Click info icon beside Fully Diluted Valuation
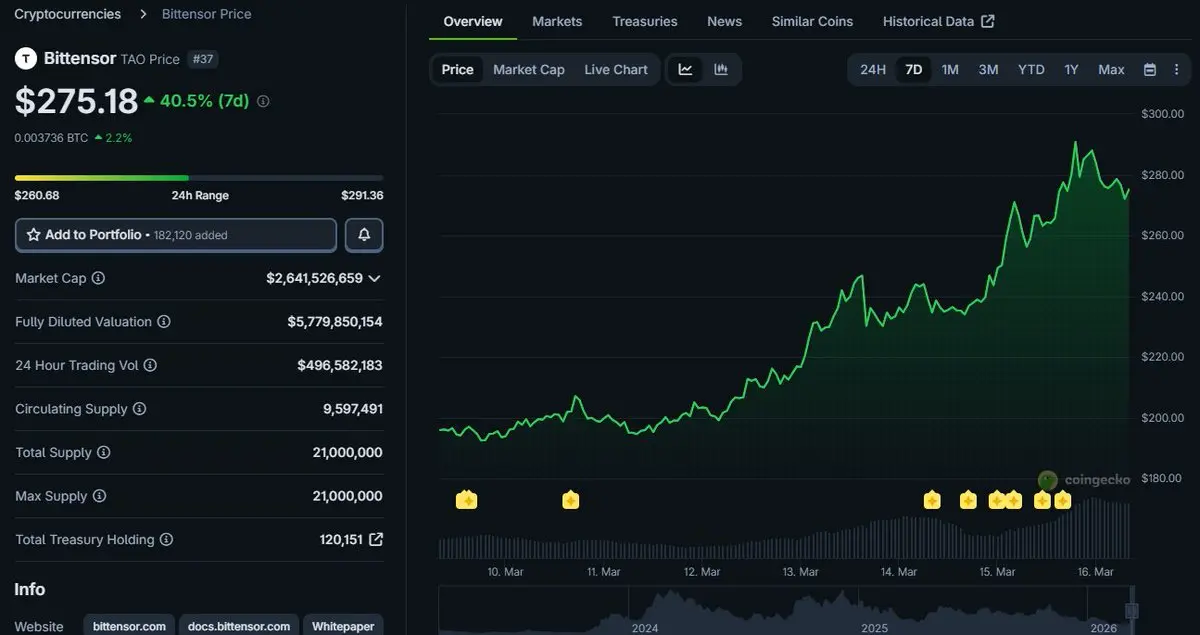Screen dimensions: 1200x635 click(x=164, y=322)
